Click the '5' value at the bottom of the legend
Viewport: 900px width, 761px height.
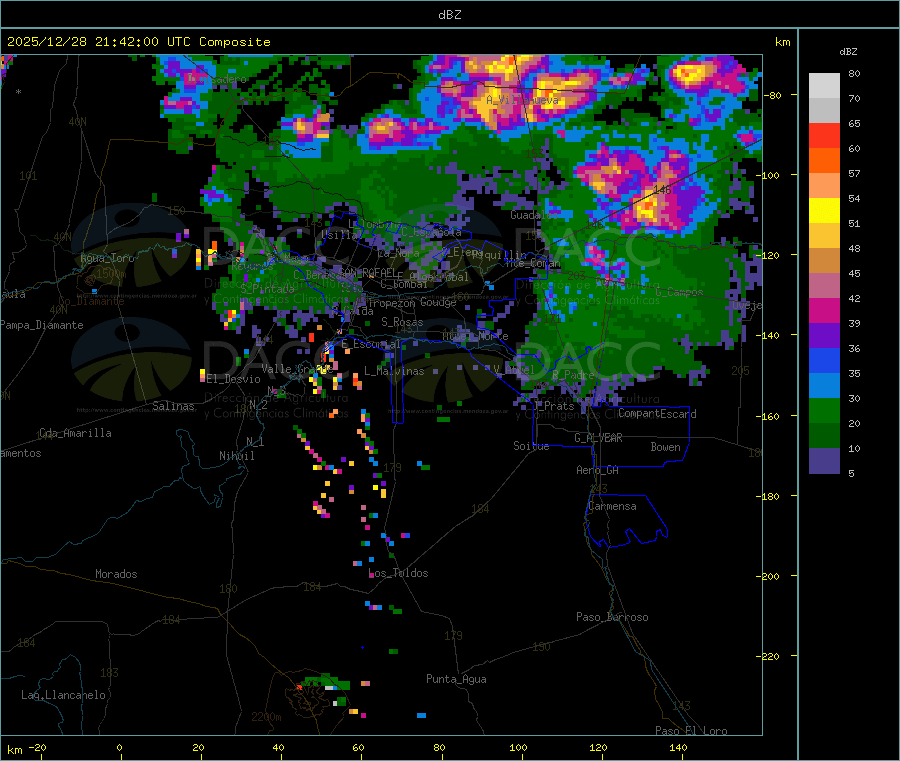click(851, 473)
